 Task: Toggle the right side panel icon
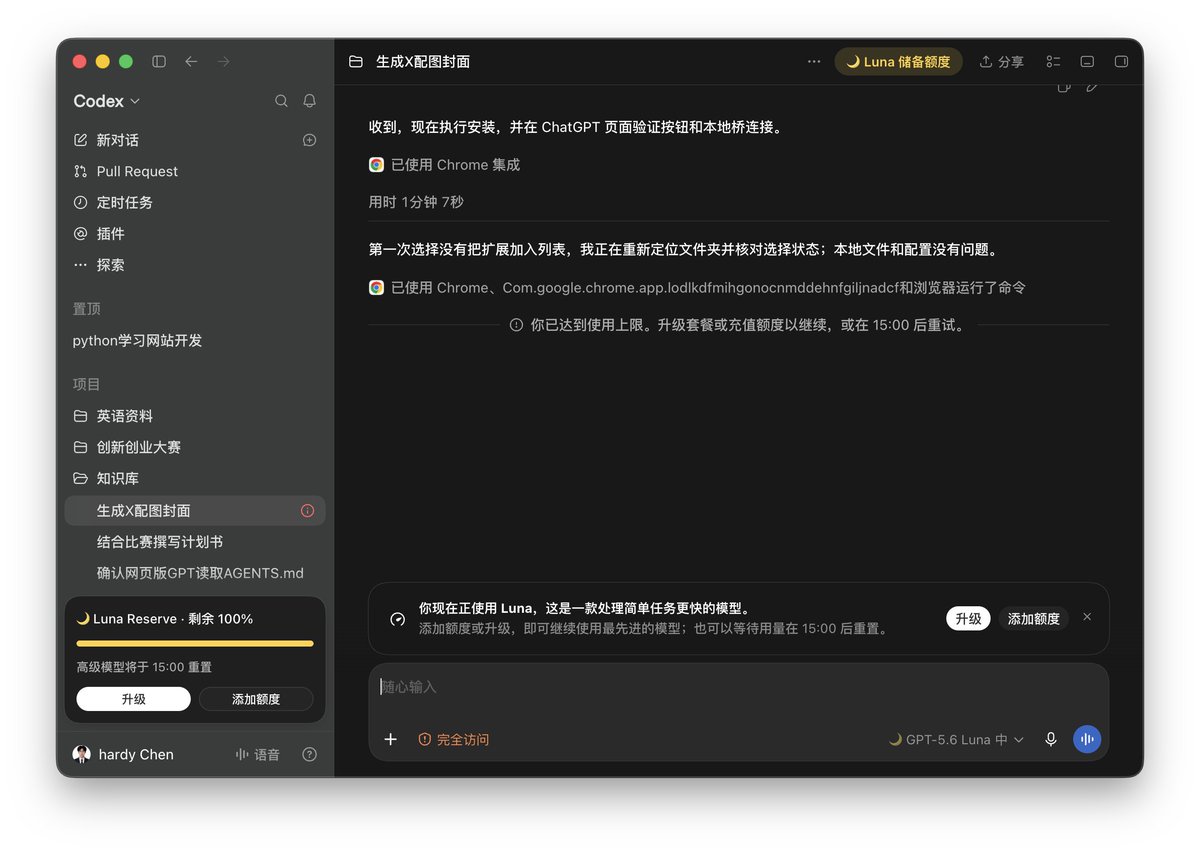click(x=1121, y=62)
